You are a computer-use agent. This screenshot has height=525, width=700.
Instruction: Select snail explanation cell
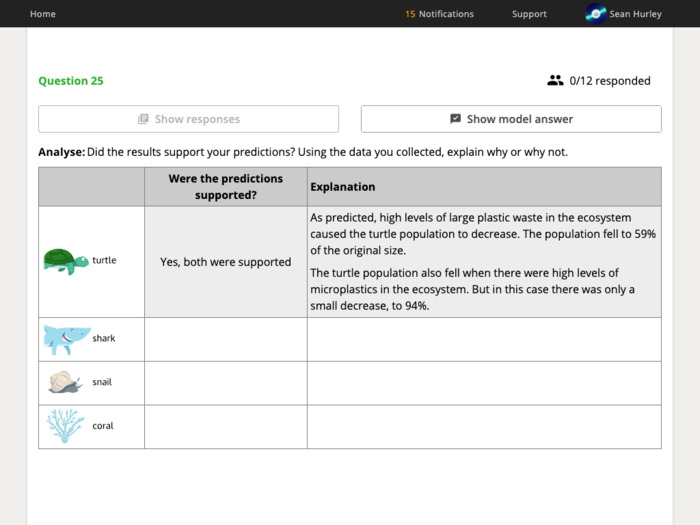coord(484,383)
